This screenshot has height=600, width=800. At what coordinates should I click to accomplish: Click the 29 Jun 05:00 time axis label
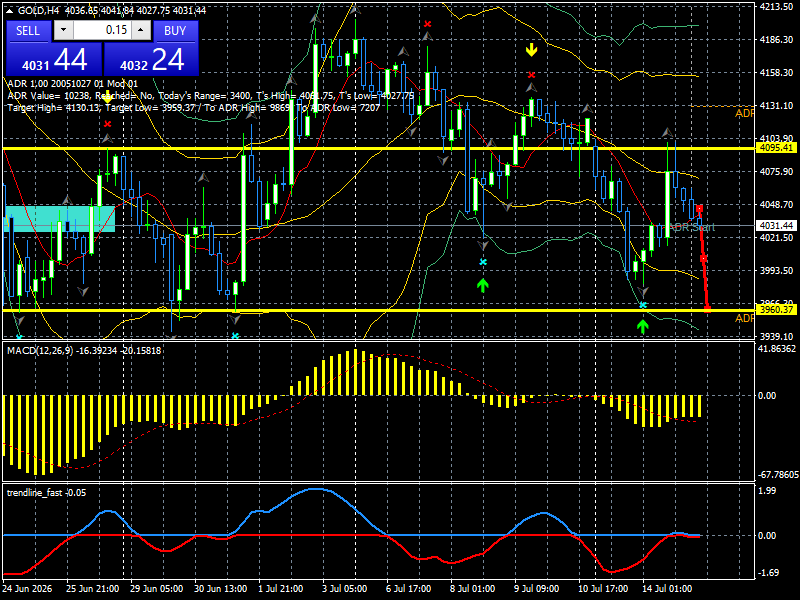tap(156, 589)
